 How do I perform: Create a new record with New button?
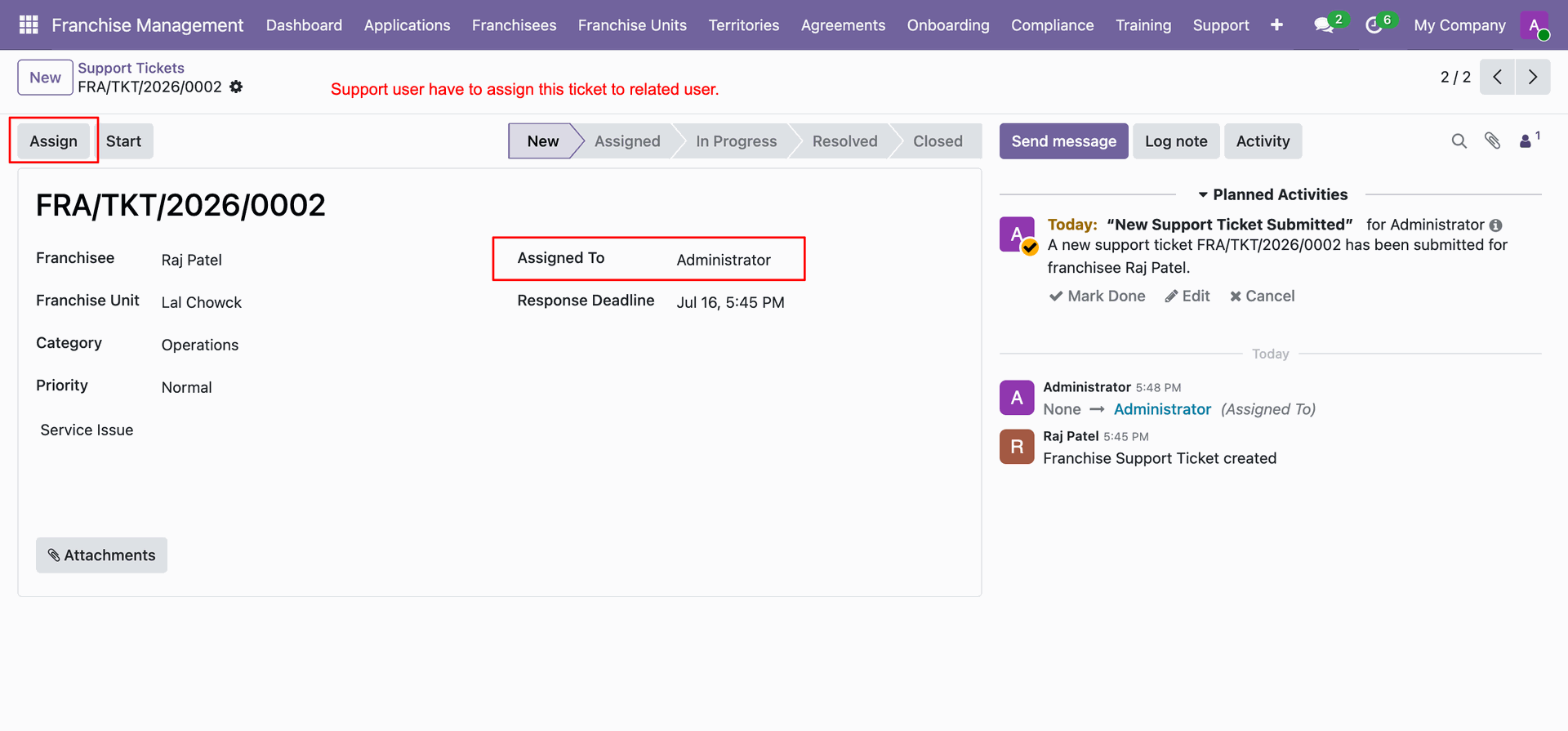coord(45,78)
